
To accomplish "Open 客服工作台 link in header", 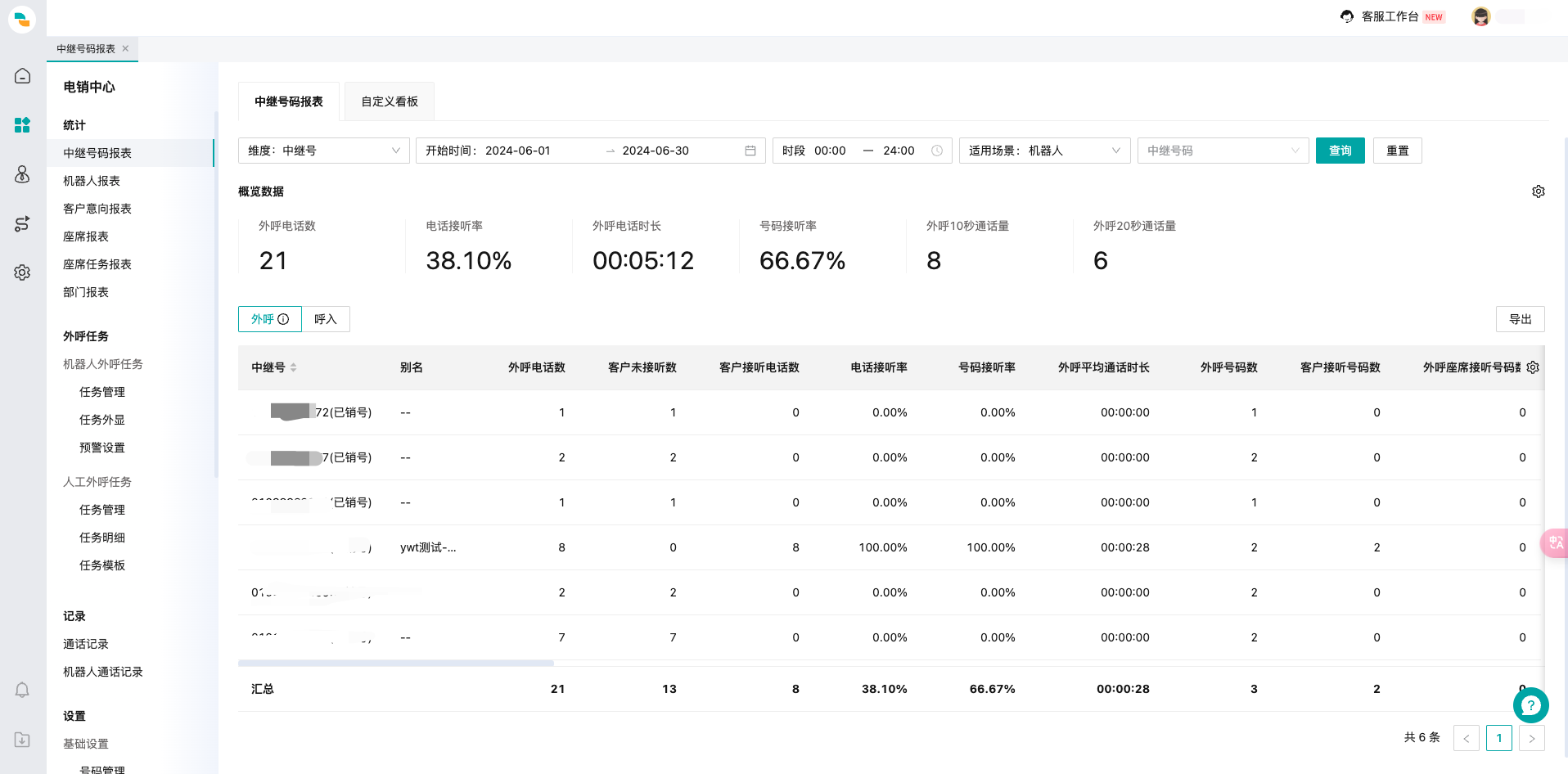I will [x=1390, y=16].
